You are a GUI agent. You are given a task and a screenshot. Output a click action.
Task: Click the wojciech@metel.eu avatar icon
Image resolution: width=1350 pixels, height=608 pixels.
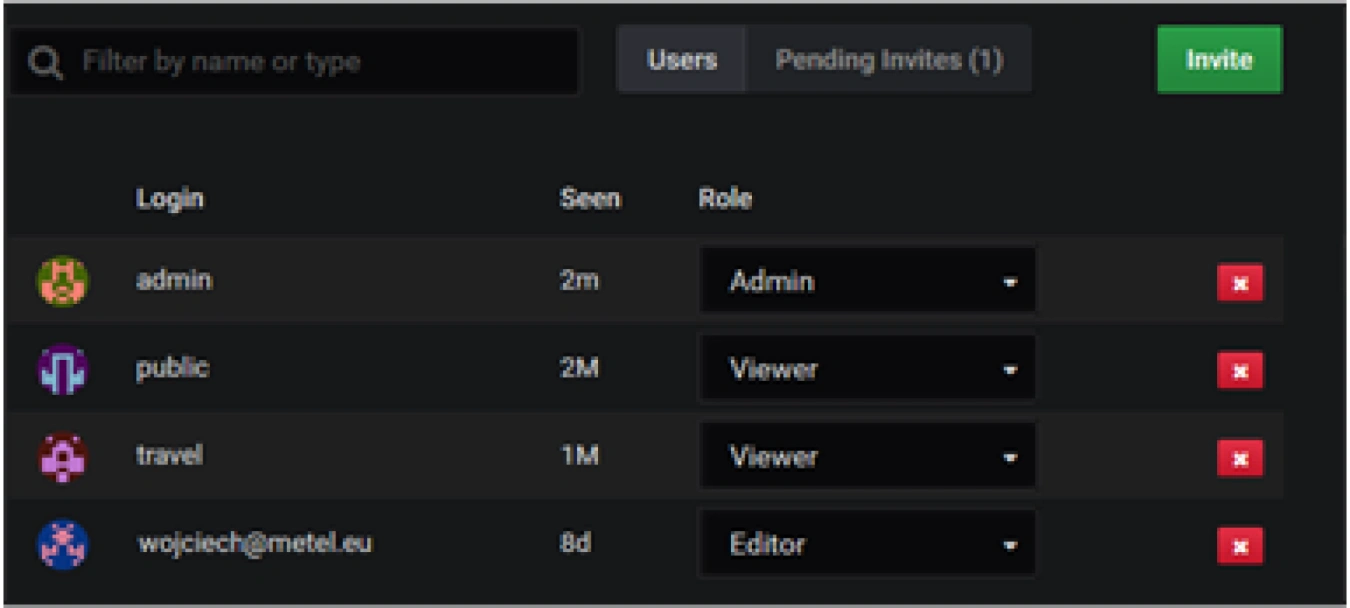tap(62, 545)
